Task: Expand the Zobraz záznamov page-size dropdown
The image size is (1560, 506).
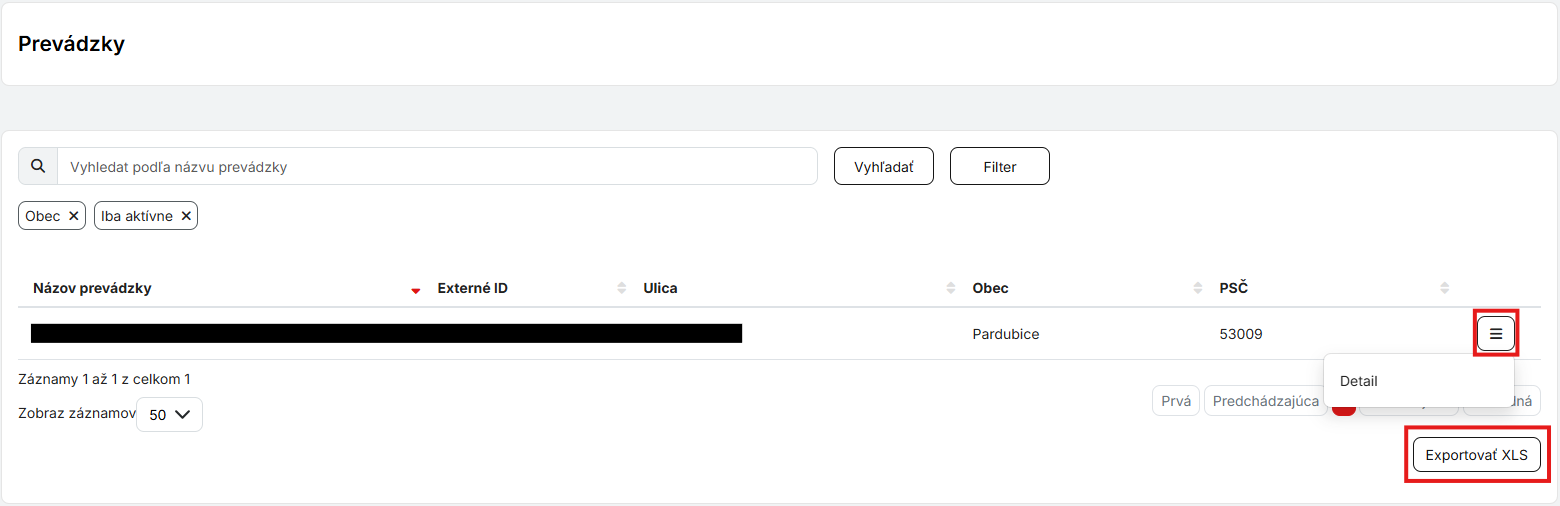Action: click(169, 414)
